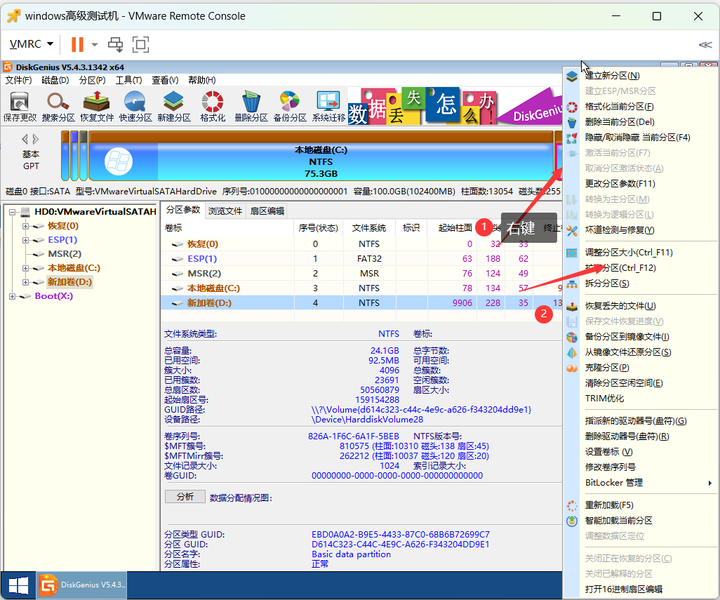
Task: Click the 文件系统 column header
Action: [x=369, y=228]
